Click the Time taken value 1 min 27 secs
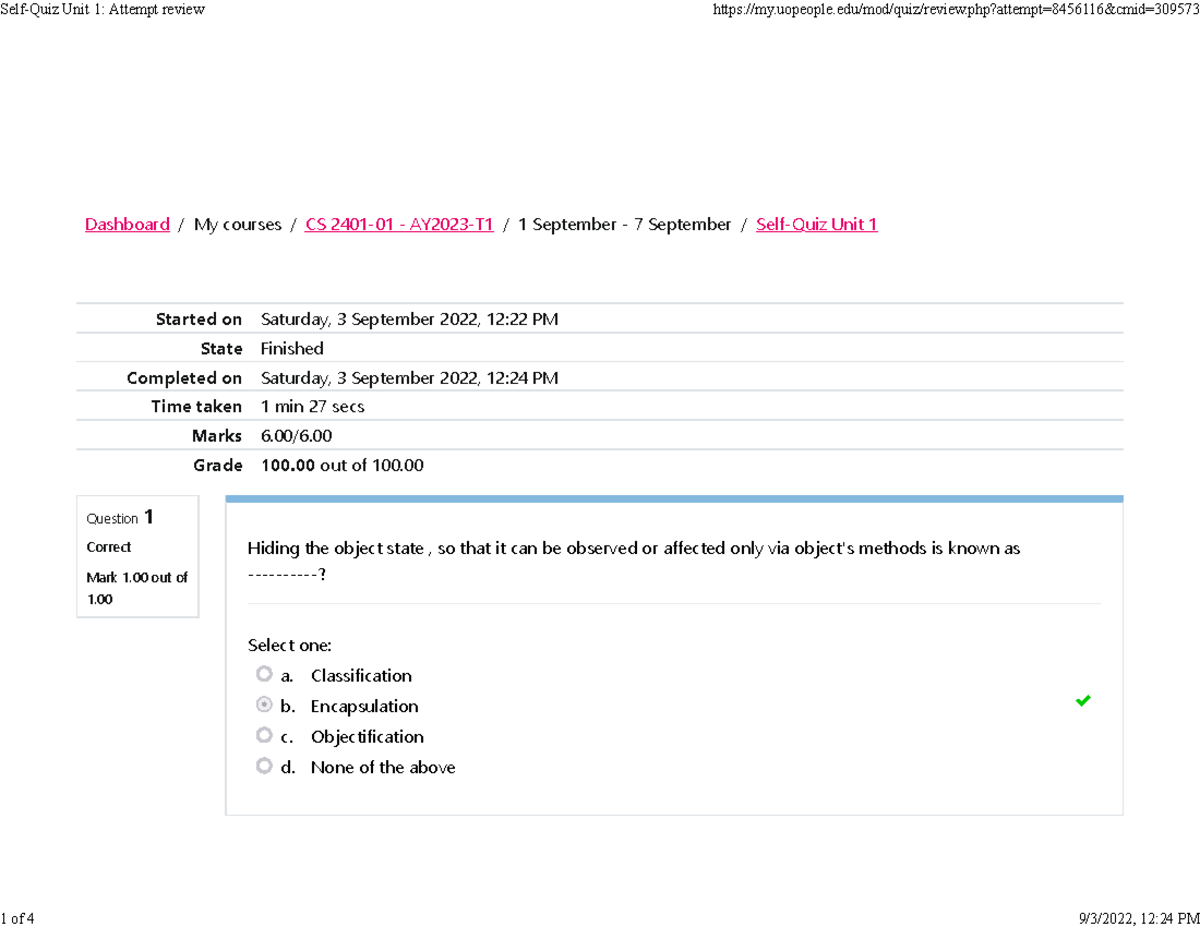Screen dimensions: 1200x927 [312, 406]
